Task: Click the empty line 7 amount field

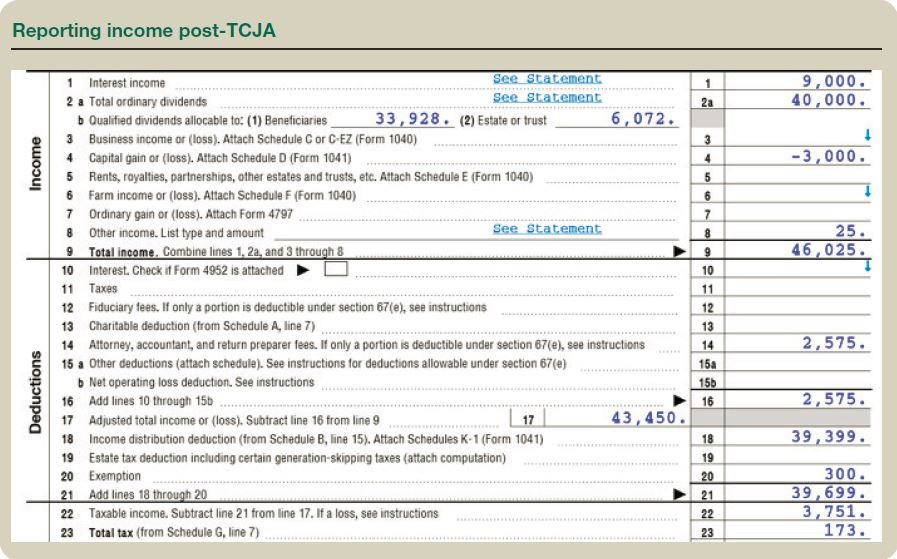Action: coord(797,212)
